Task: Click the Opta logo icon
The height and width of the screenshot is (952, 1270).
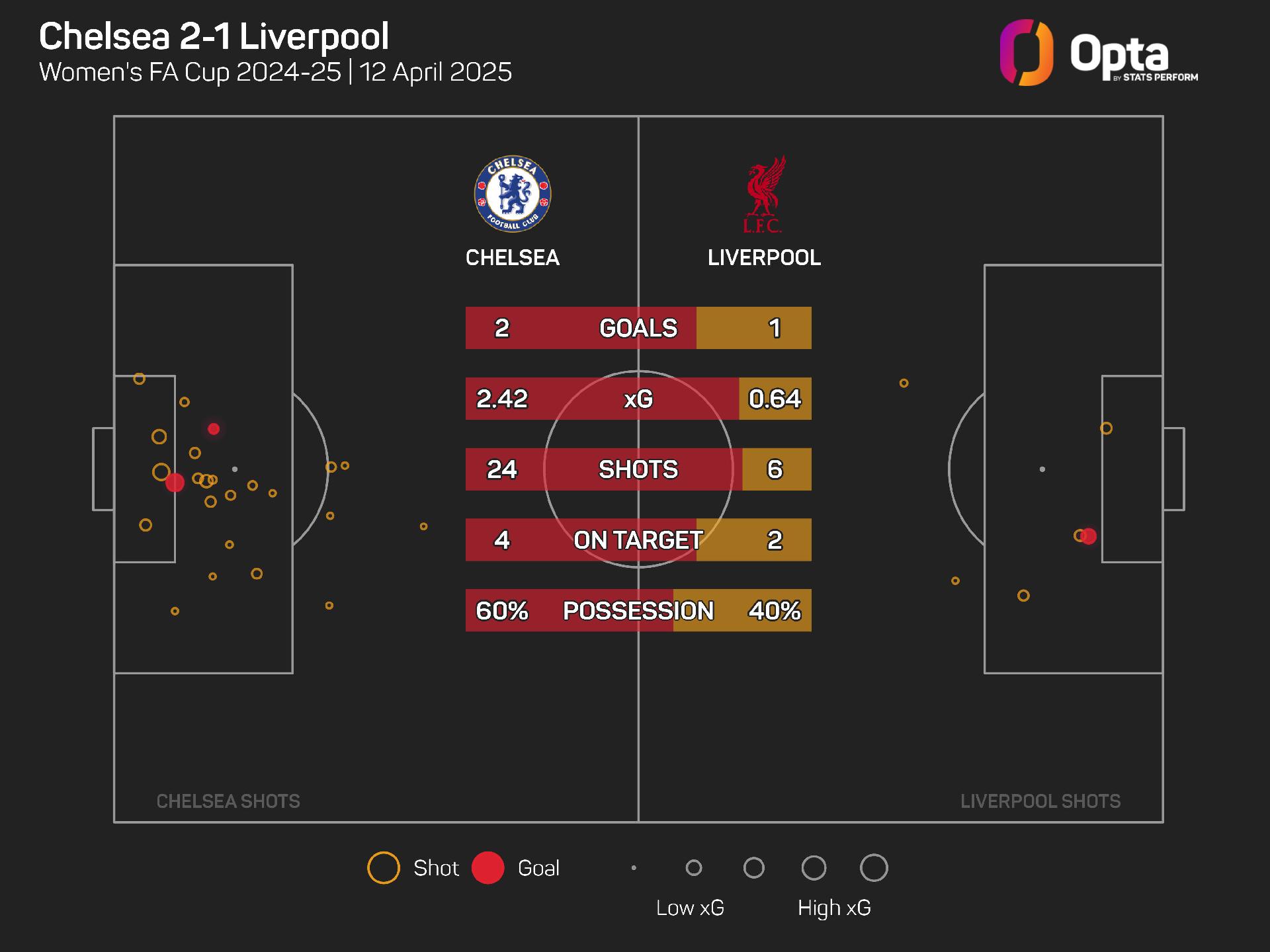Action: [x=1026, y=53]
